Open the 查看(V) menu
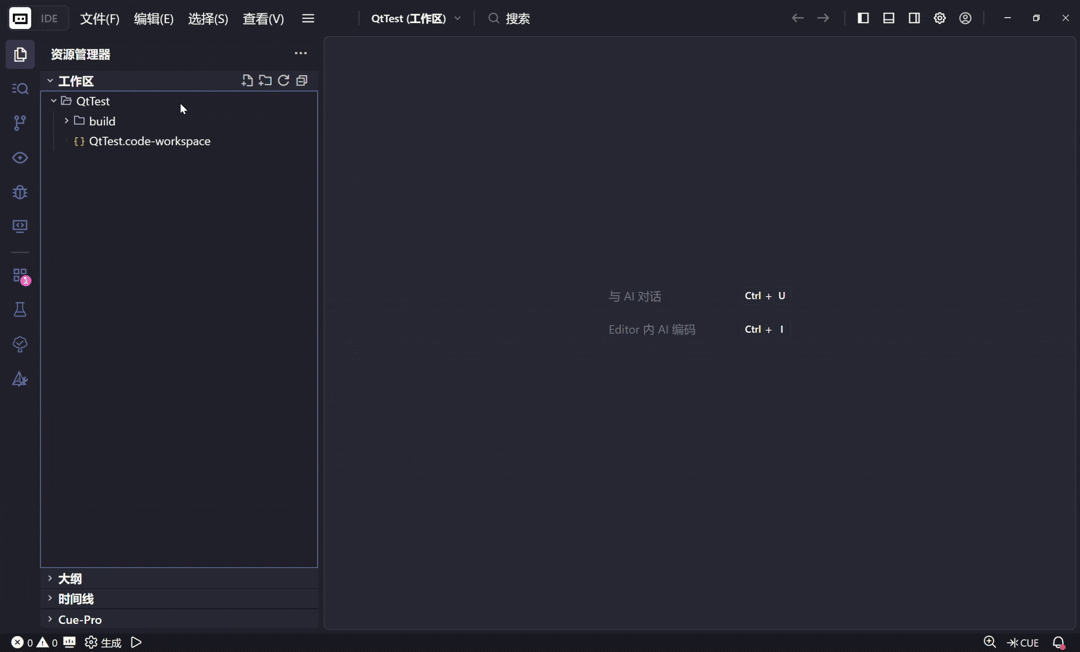Screen dimensions: 1080x652 point(263,18)
